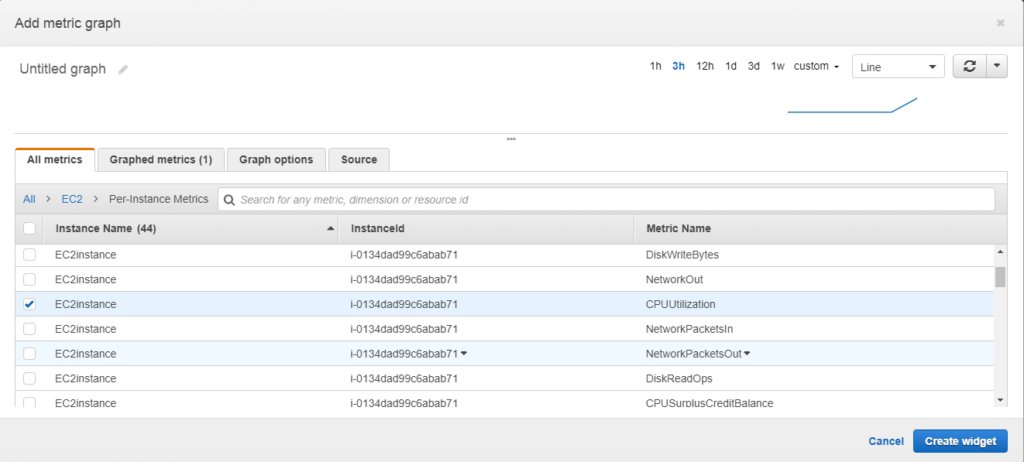
Task: Open the InstanceId dropdown arrow in NetworkPacketsOut row
Action: click(x=464, y=354)
